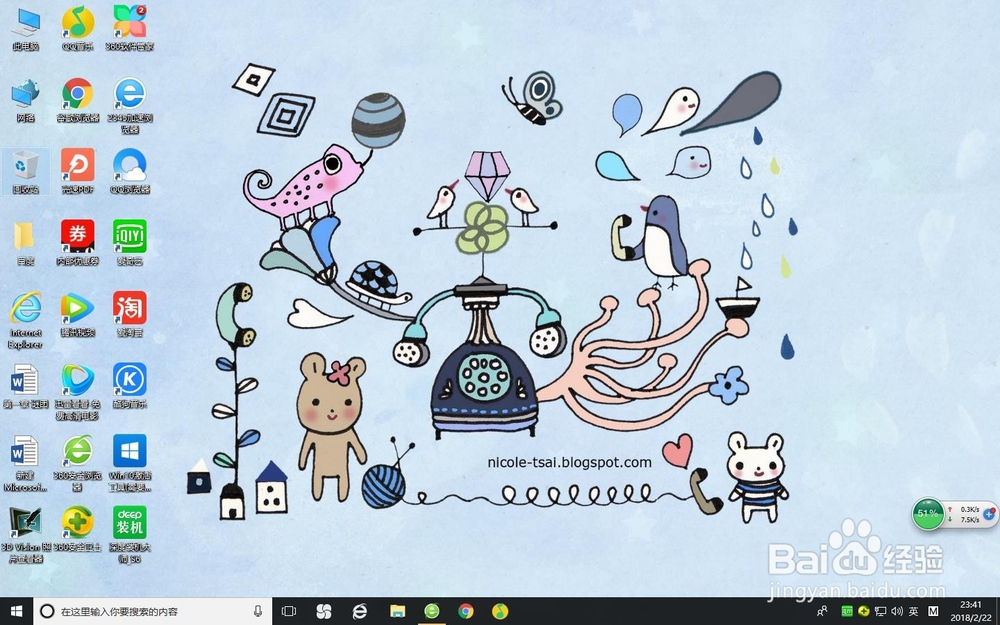Click the taskbar search box
The height and width of the screenshot is (625, 1000).
(x=153, y=611)
